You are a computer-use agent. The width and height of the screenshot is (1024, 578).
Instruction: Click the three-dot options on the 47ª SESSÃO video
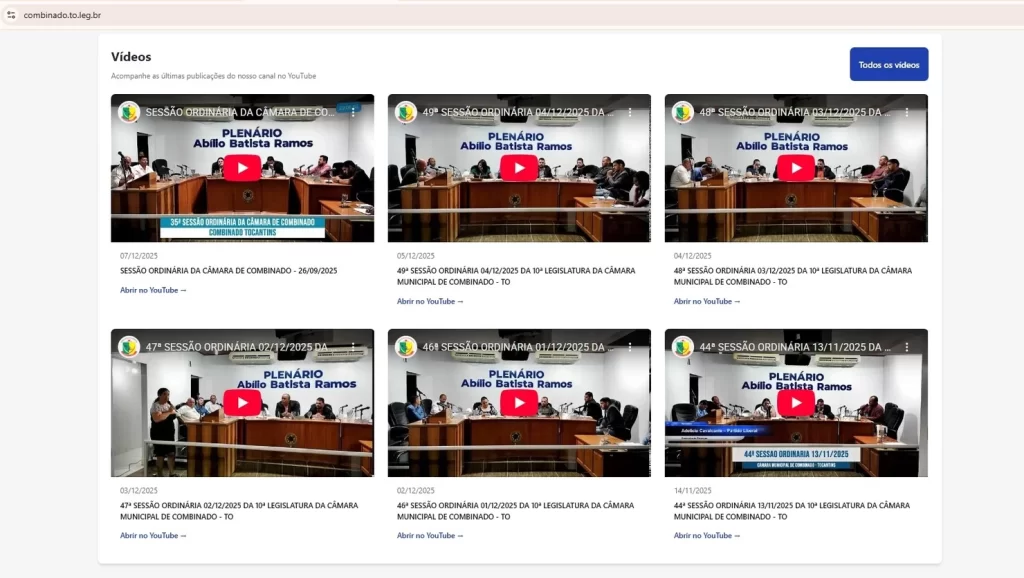[x=351, y=347]
